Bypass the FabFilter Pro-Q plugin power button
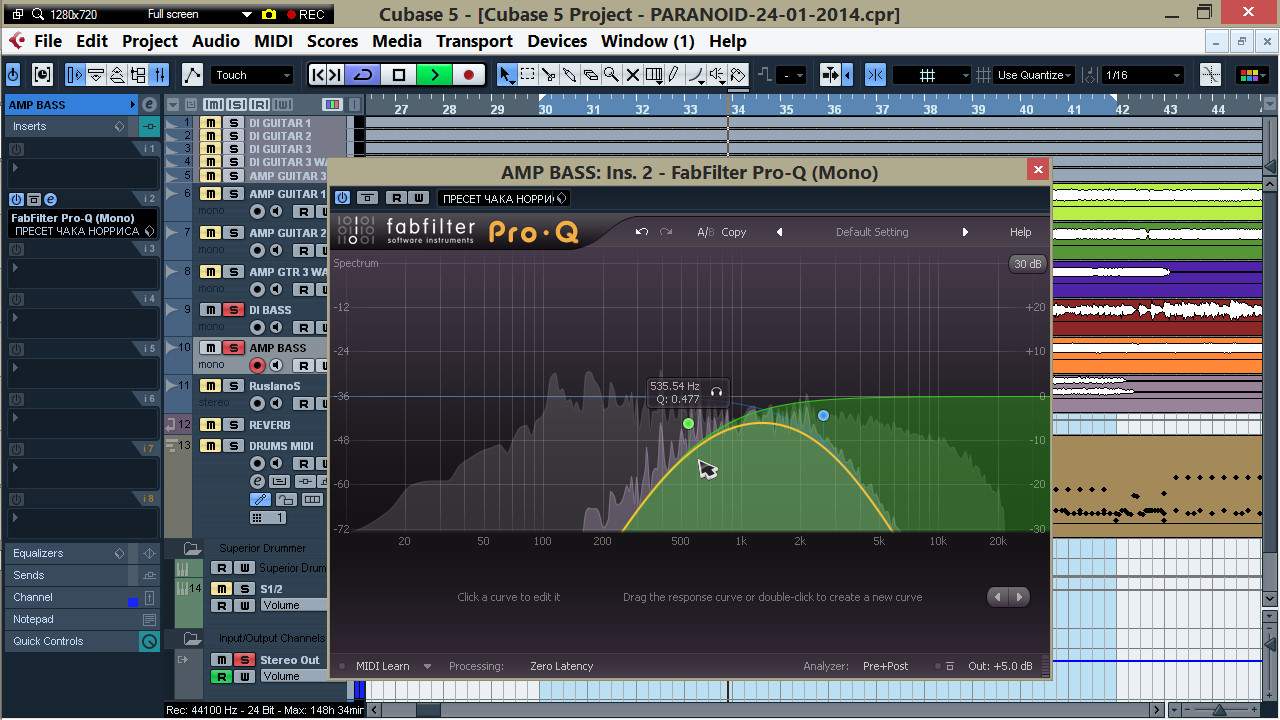Image resolution: width=1280 pixels, height=720 pixels. [343, 198]
